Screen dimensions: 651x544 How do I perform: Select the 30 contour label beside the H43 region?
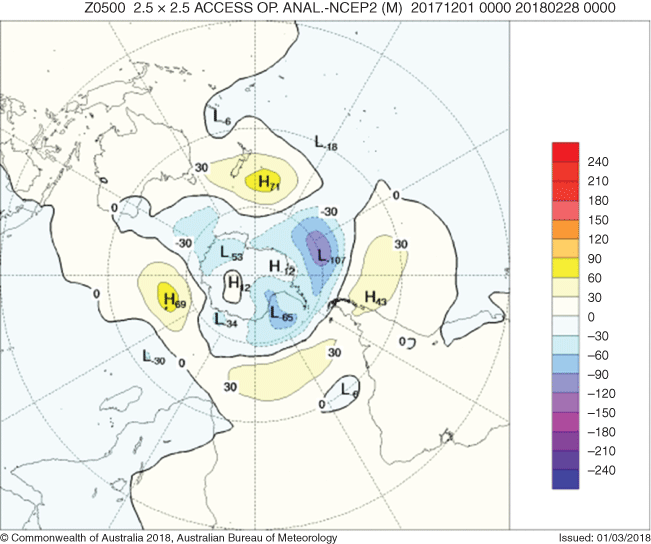click(400, 244)
